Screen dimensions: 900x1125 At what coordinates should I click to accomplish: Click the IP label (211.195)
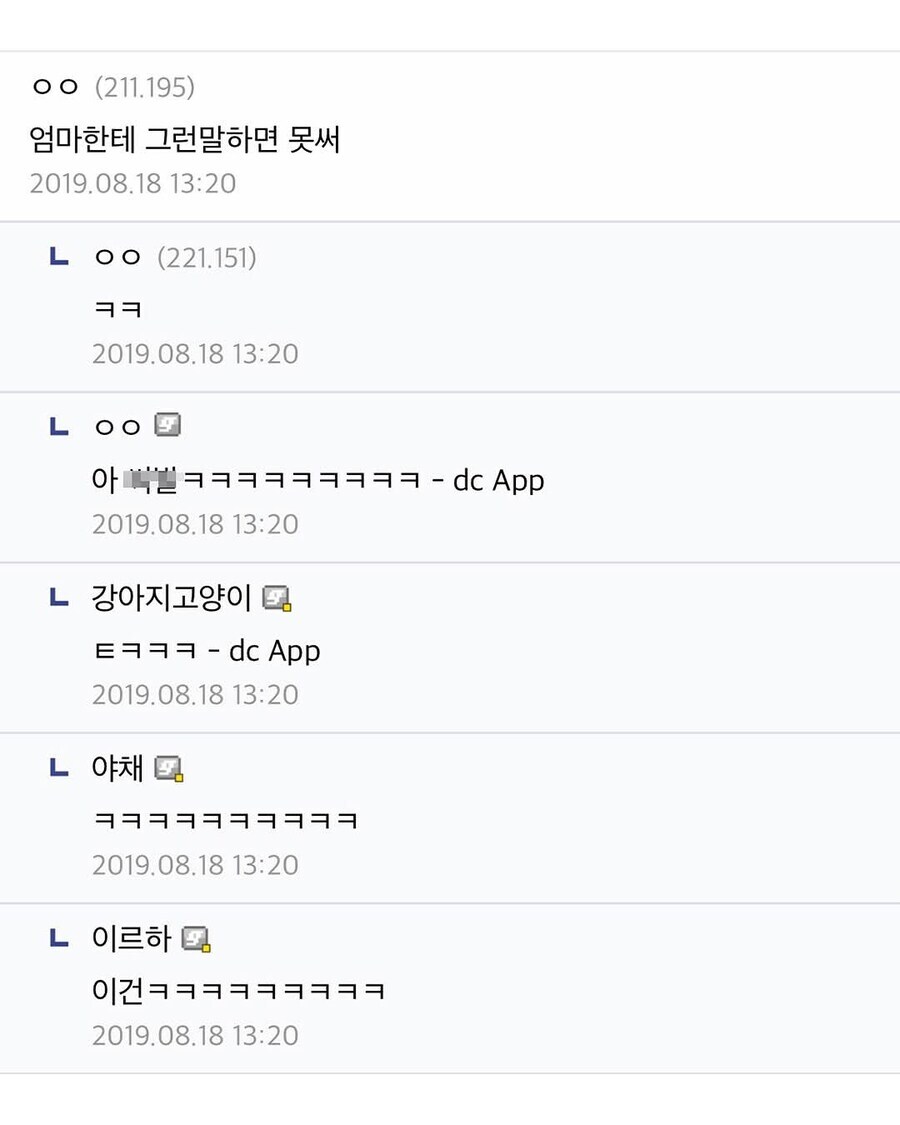(x=144, y=88)
